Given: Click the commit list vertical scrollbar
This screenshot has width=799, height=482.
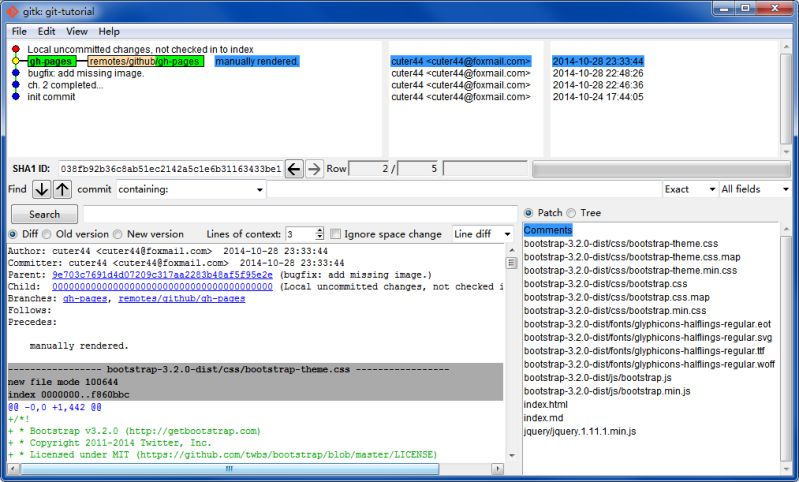Looking at the screenshot, I should pos(786,99).
